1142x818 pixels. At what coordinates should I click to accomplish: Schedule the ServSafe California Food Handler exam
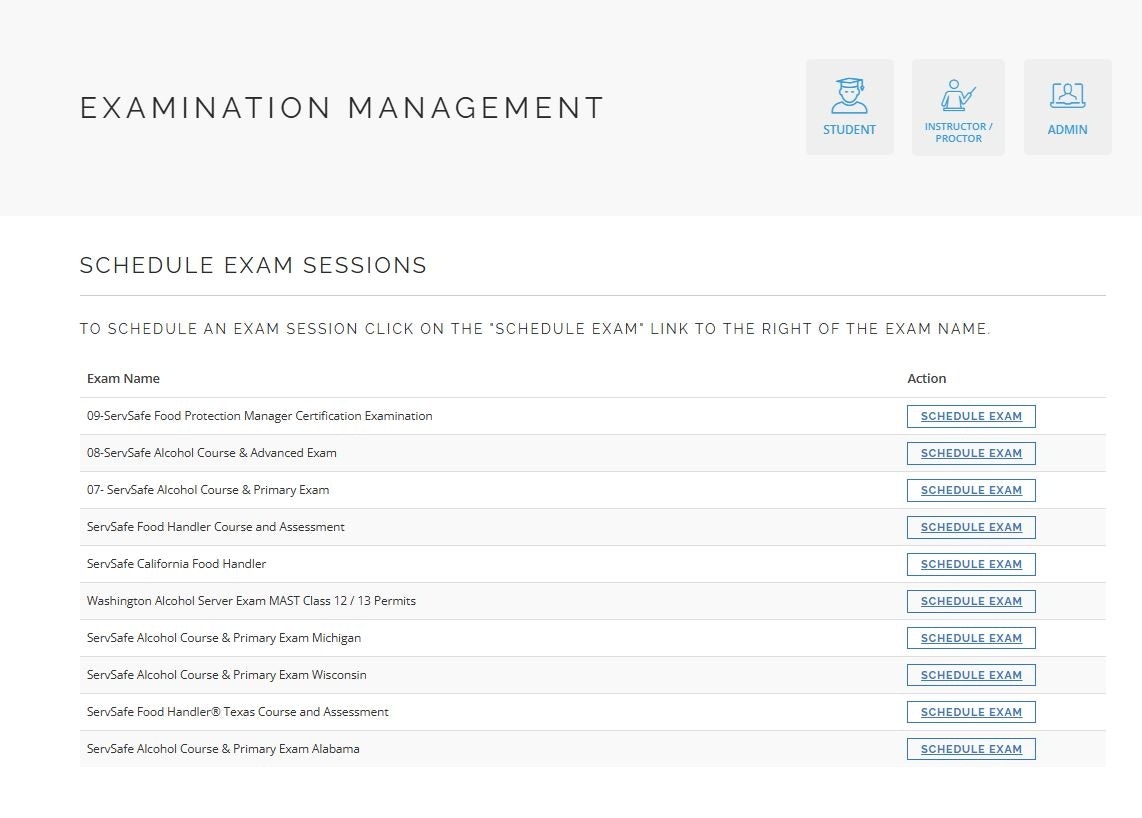[971, 564]
